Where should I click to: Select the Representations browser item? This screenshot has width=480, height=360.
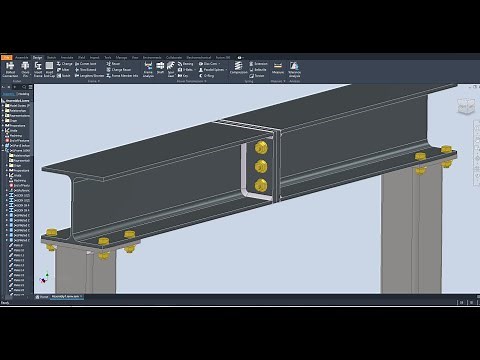click(17, 116)
